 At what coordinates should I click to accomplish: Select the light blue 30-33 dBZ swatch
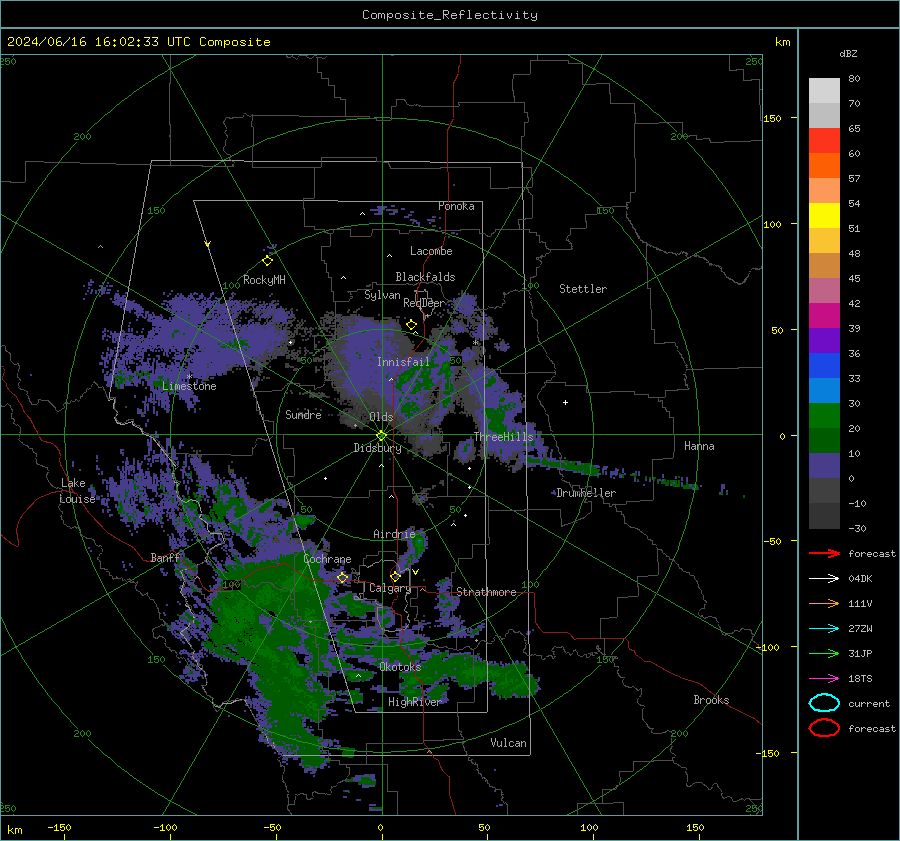[x=824, y=391]
